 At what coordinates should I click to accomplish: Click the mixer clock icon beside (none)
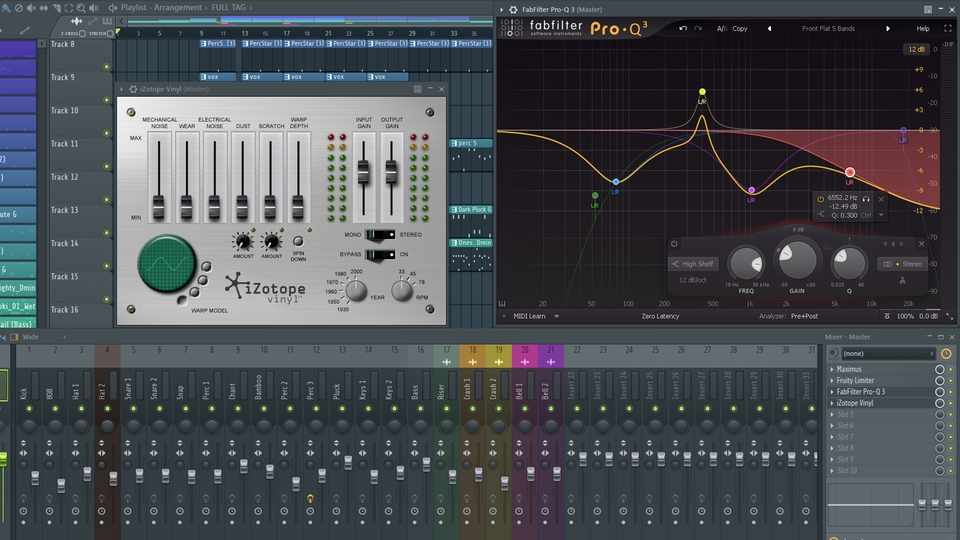click(x=946, y=353)
